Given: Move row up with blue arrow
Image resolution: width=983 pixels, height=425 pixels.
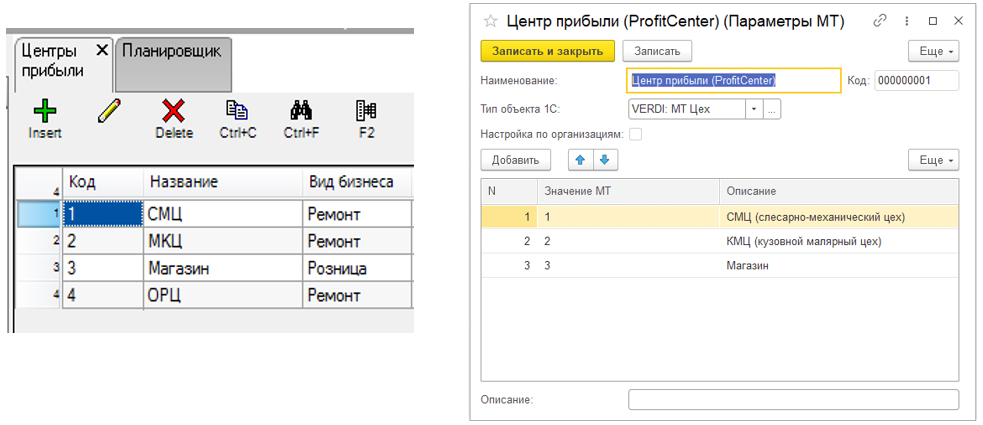Looking at the screenshot, I should click(x=579, y=160).
